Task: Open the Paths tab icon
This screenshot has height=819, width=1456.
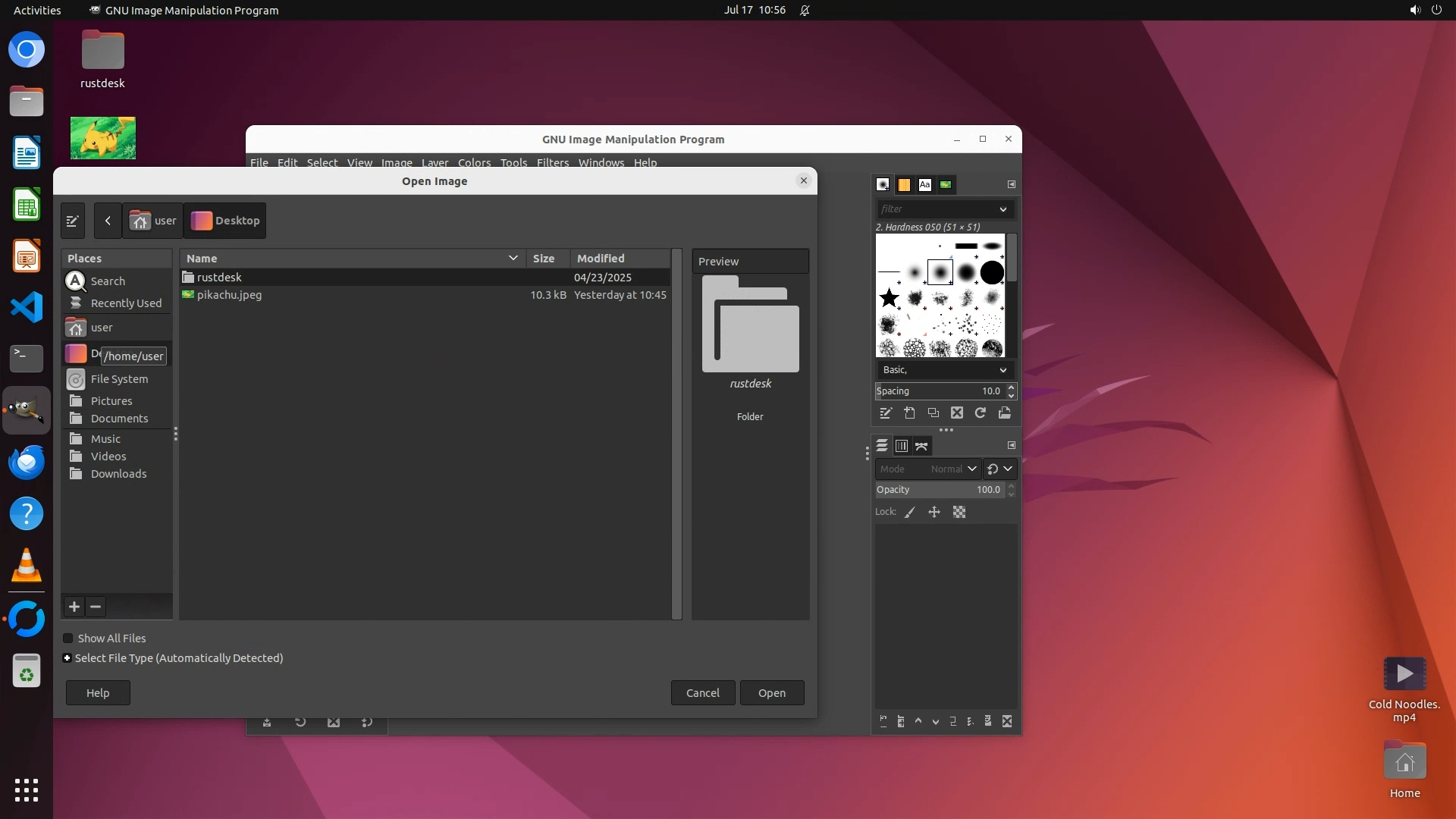Action: click(x=921, y=446)
